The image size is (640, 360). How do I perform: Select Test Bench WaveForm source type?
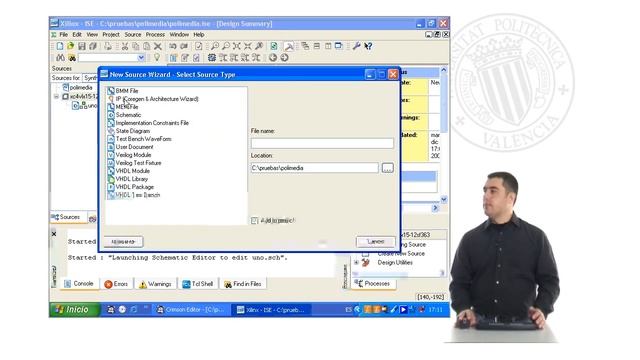point(143,139)
